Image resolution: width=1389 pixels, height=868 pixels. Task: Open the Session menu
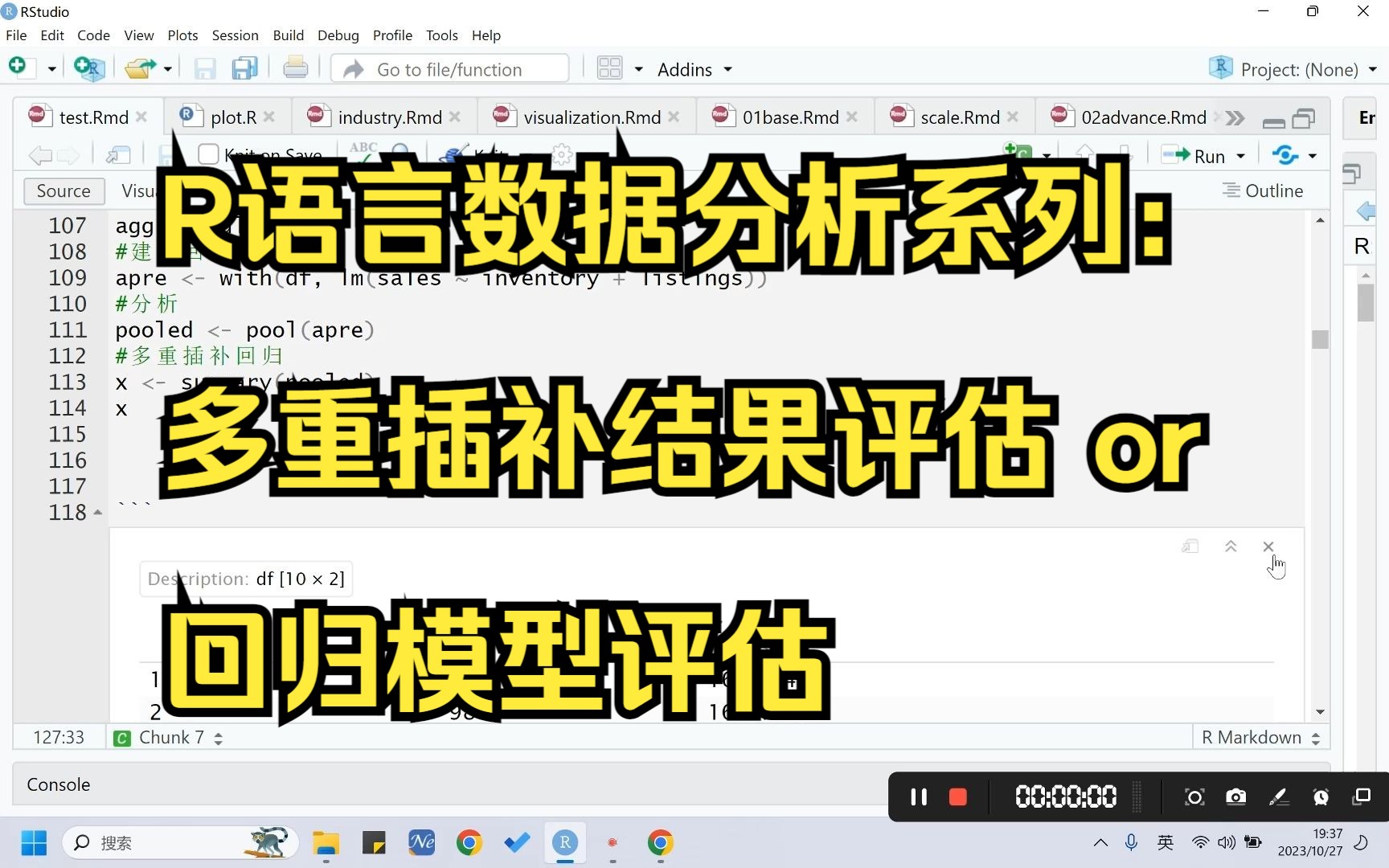pyautogui.click(x=235, y=35)
